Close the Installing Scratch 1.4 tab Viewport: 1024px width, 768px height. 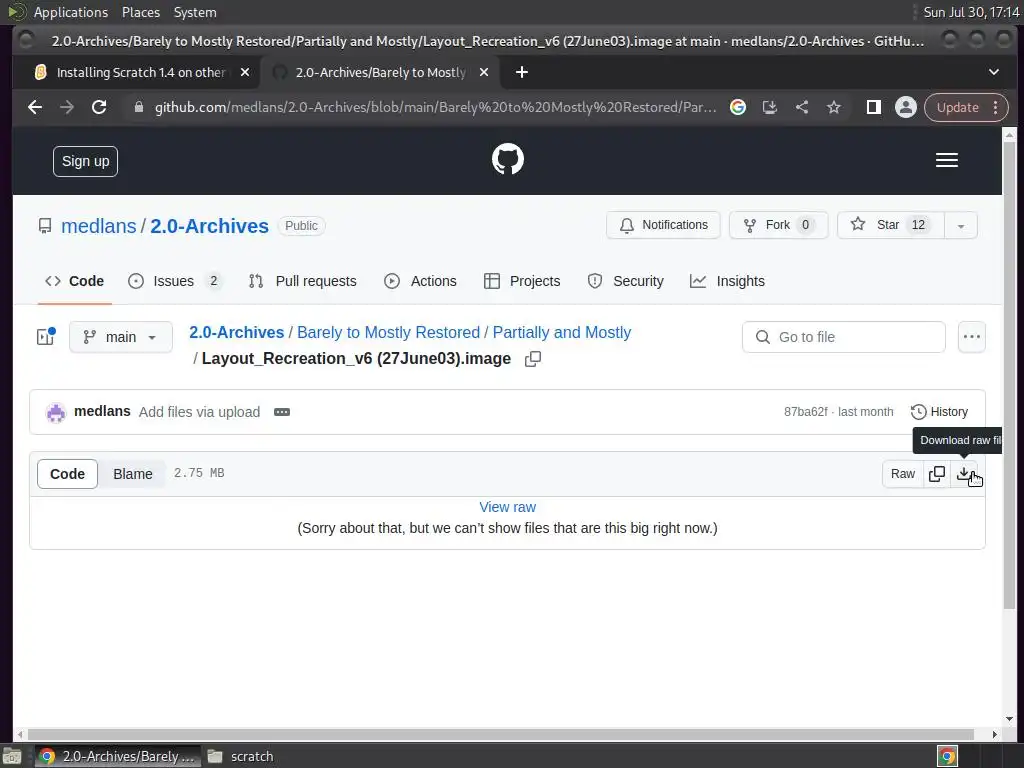(x=245, y=72)
